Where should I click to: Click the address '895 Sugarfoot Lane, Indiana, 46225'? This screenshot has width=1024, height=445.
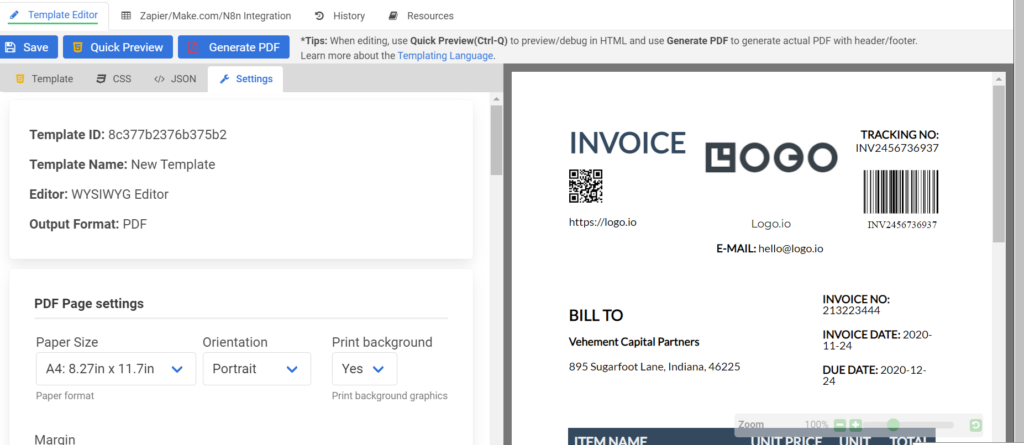[x=654, y=367]
